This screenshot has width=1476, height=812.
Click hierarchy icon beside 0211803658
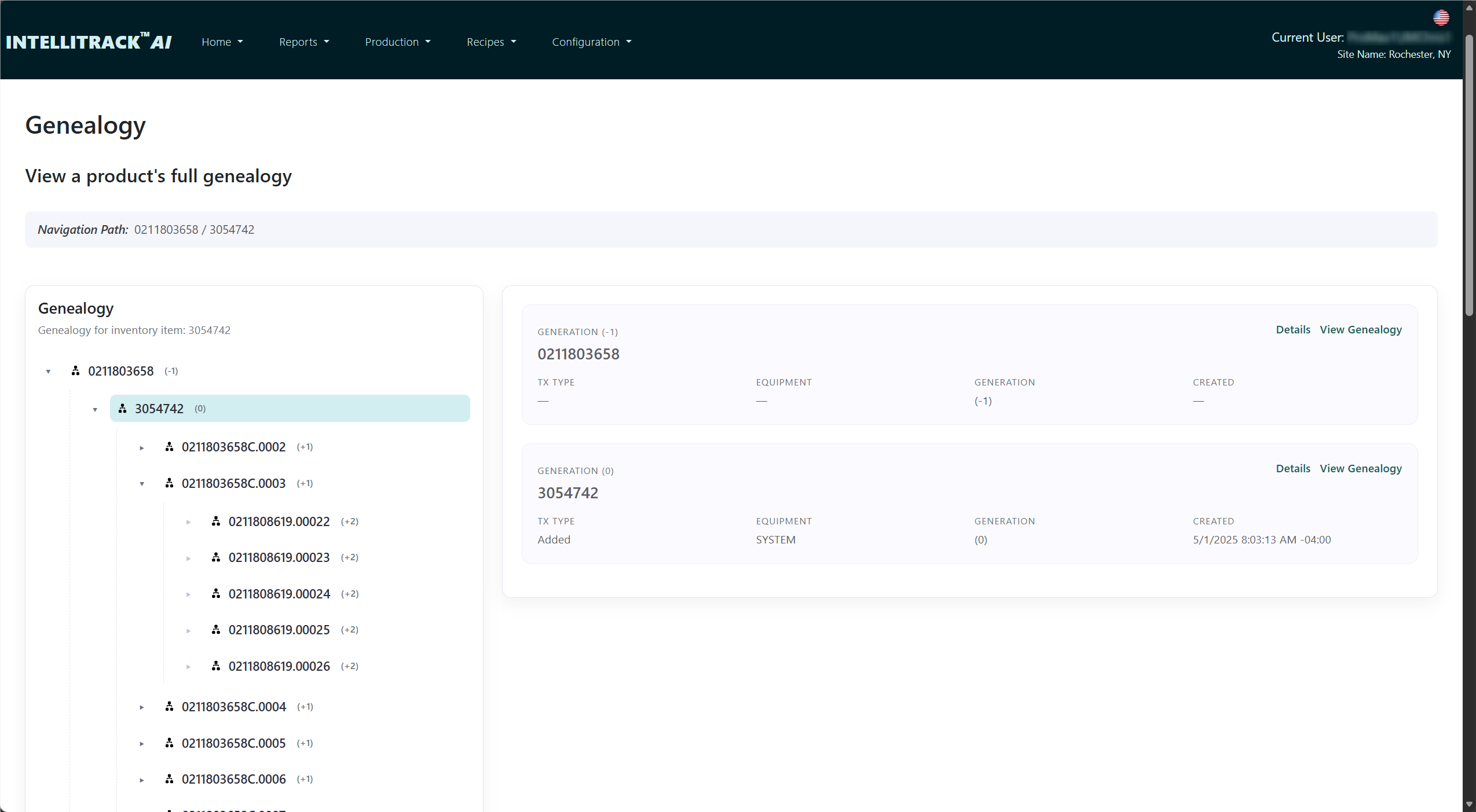(x=75, y=371)
